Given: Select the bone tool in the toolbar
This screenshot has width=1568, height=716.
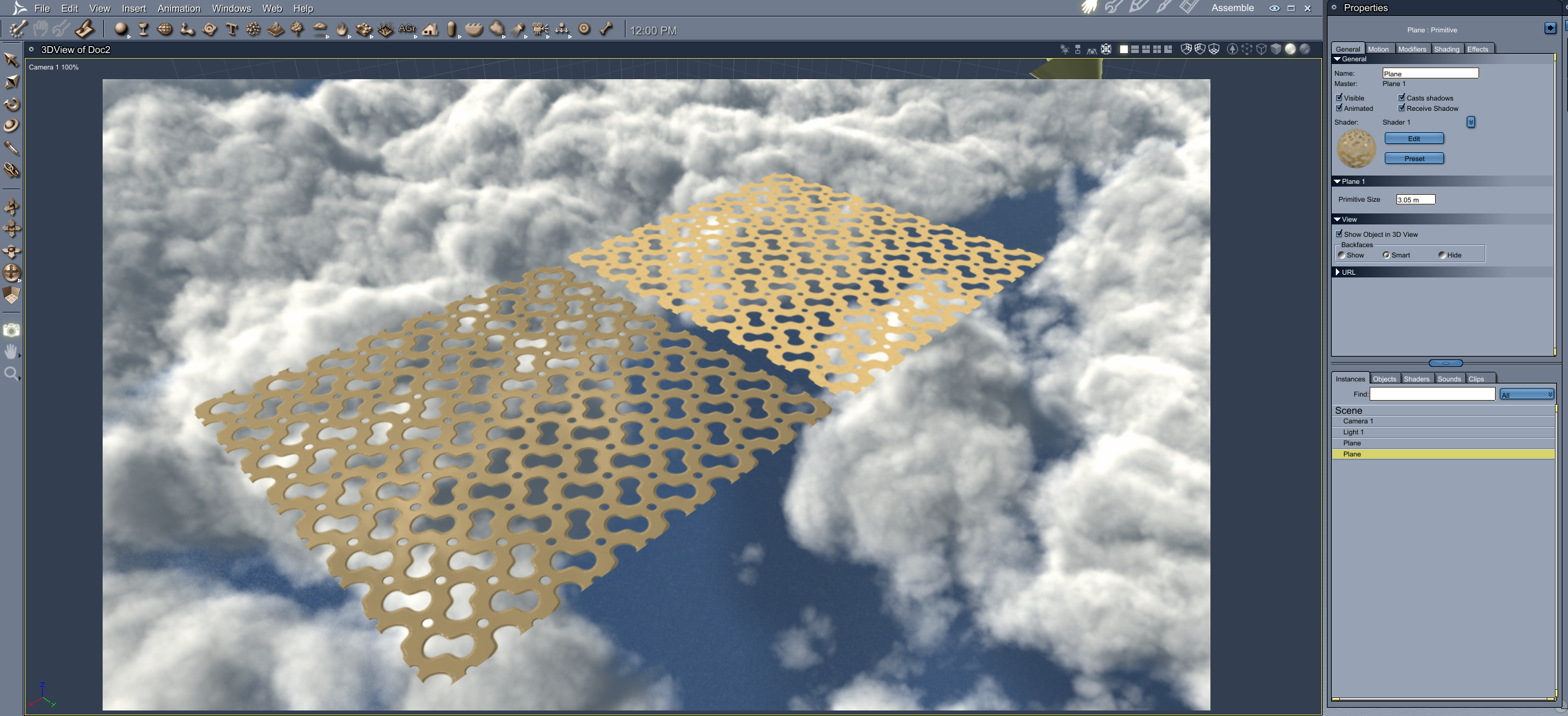Looking at the screenshot, I should [x=606, y=29].
